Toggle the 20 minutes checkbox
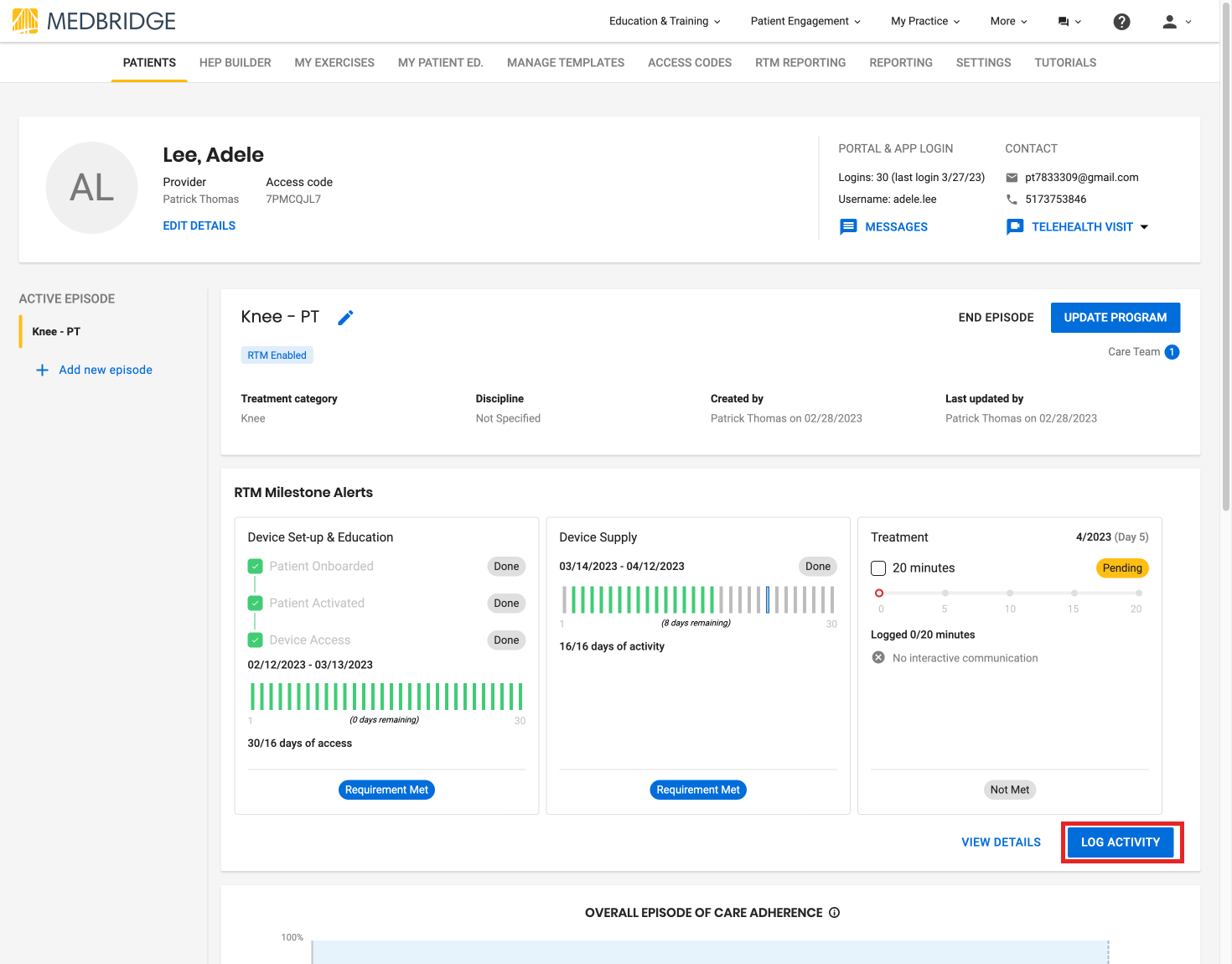 click(878, 568)
